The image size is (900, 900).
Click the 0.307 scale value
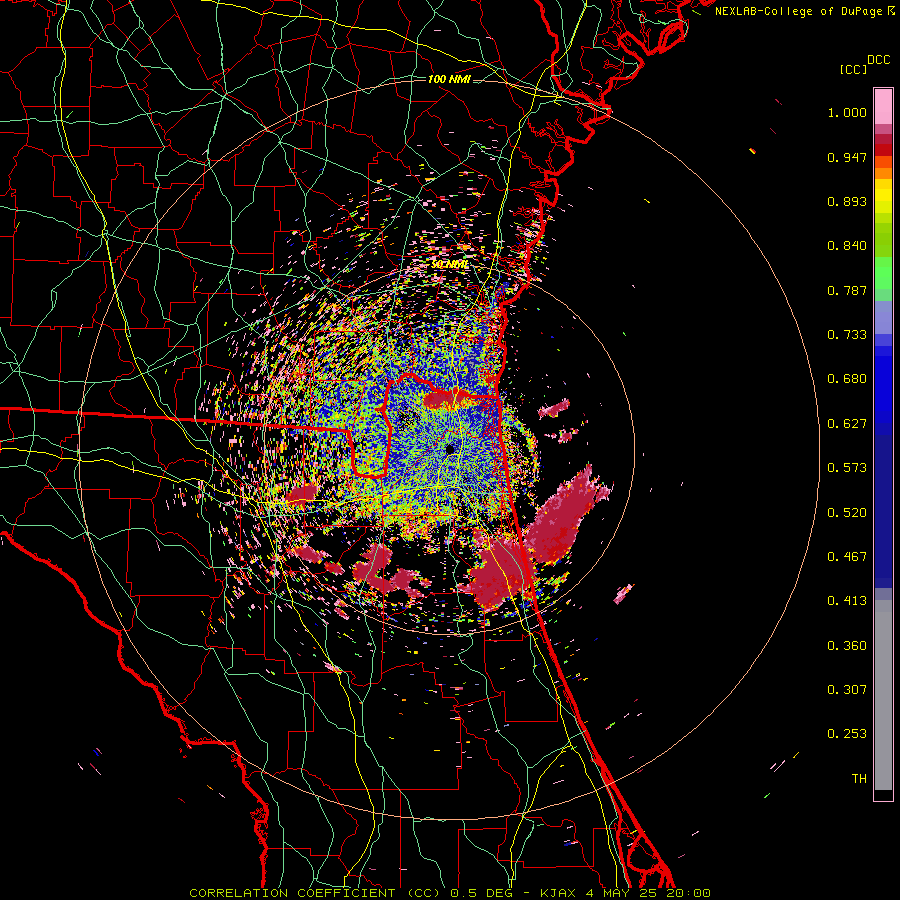coord(847,689)
